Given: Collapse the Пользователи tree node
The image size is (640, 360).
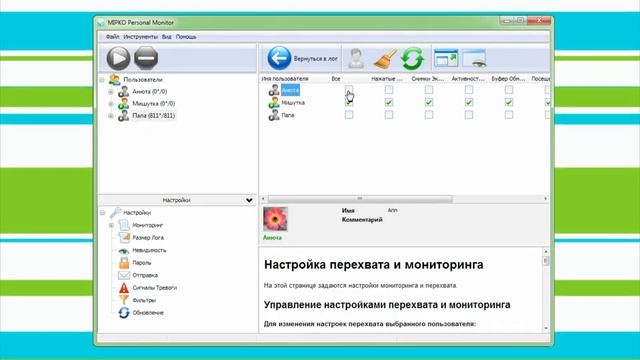Looking at the screenshot, I should [x=102, y=80].
